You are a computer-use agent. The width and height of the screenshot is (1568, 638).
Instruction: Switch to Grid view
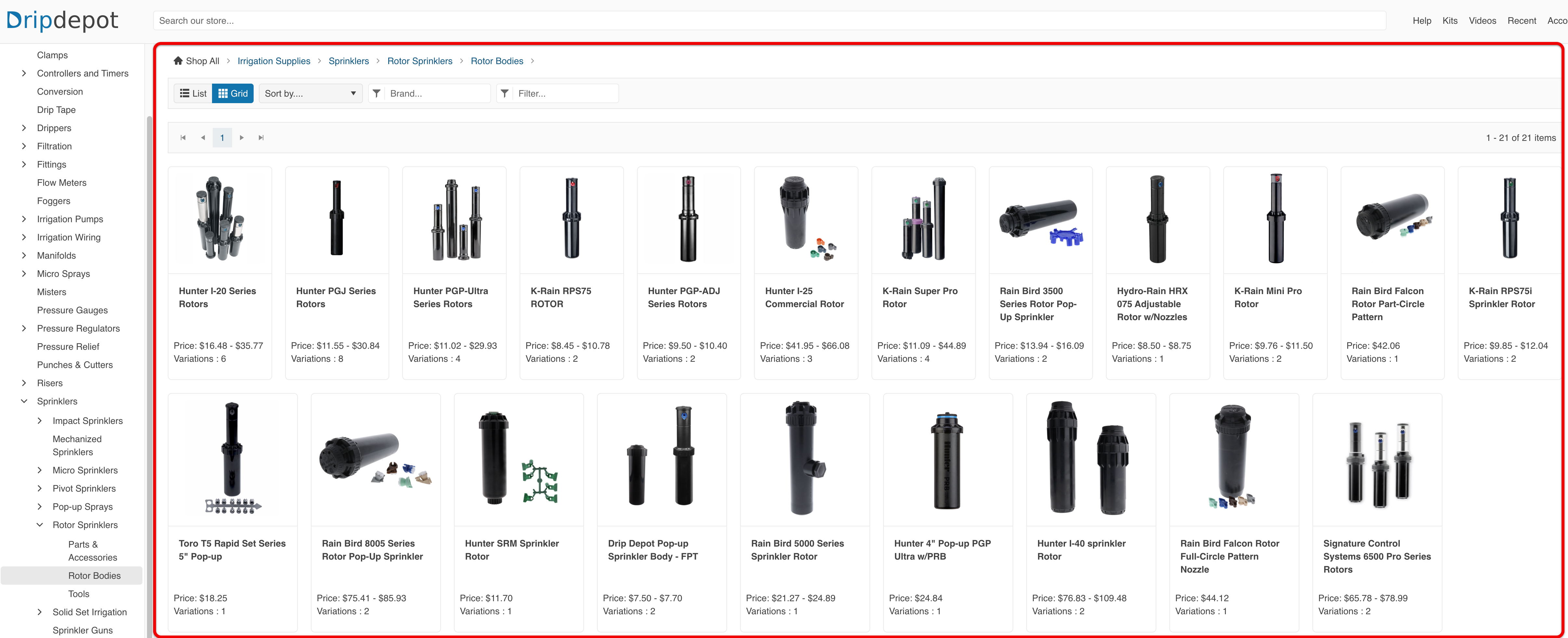233,93
